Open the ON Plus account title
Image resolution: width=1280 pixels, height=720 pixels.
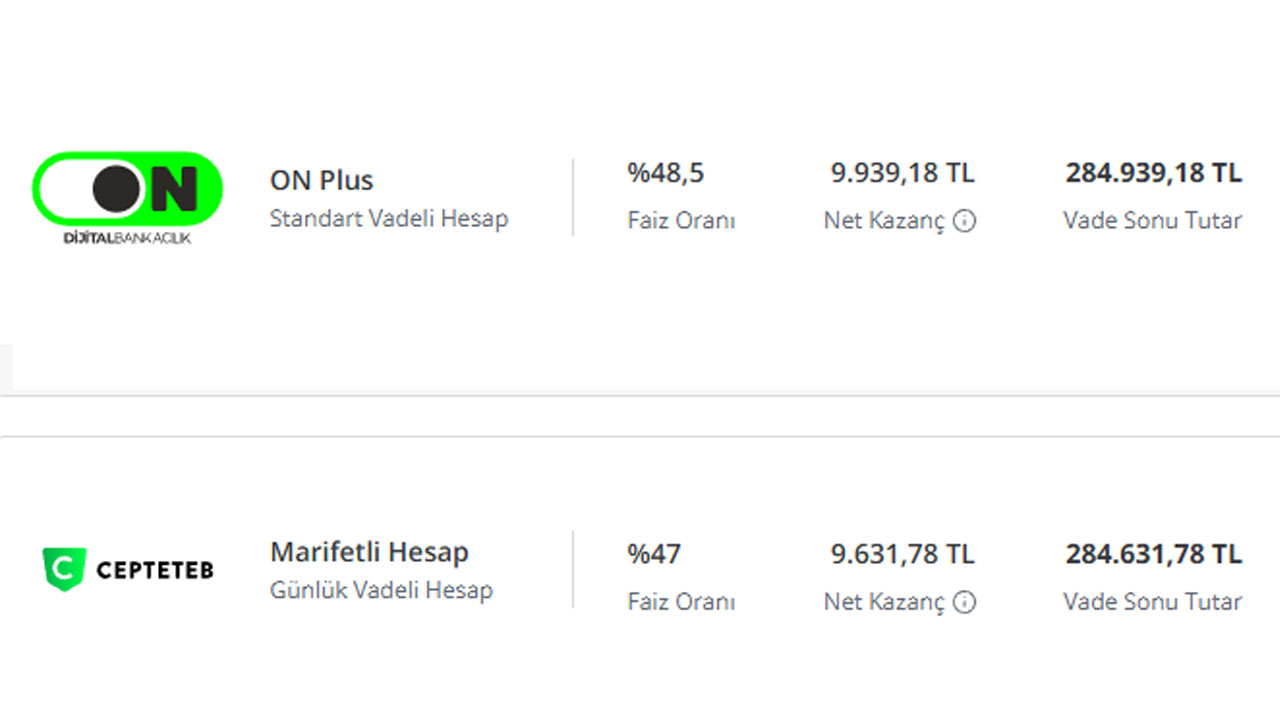tap(321, 181)
